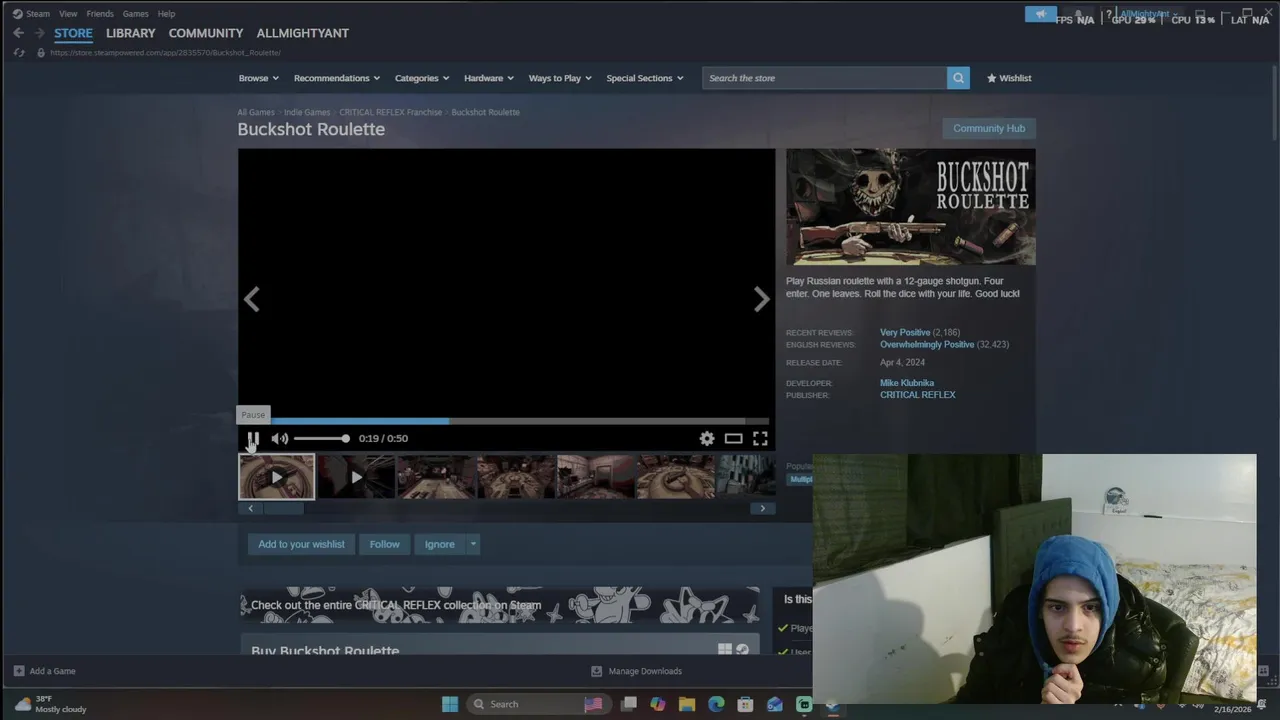Expand the Hardware menu
The image size is (1280, 720).
point(488,78)
